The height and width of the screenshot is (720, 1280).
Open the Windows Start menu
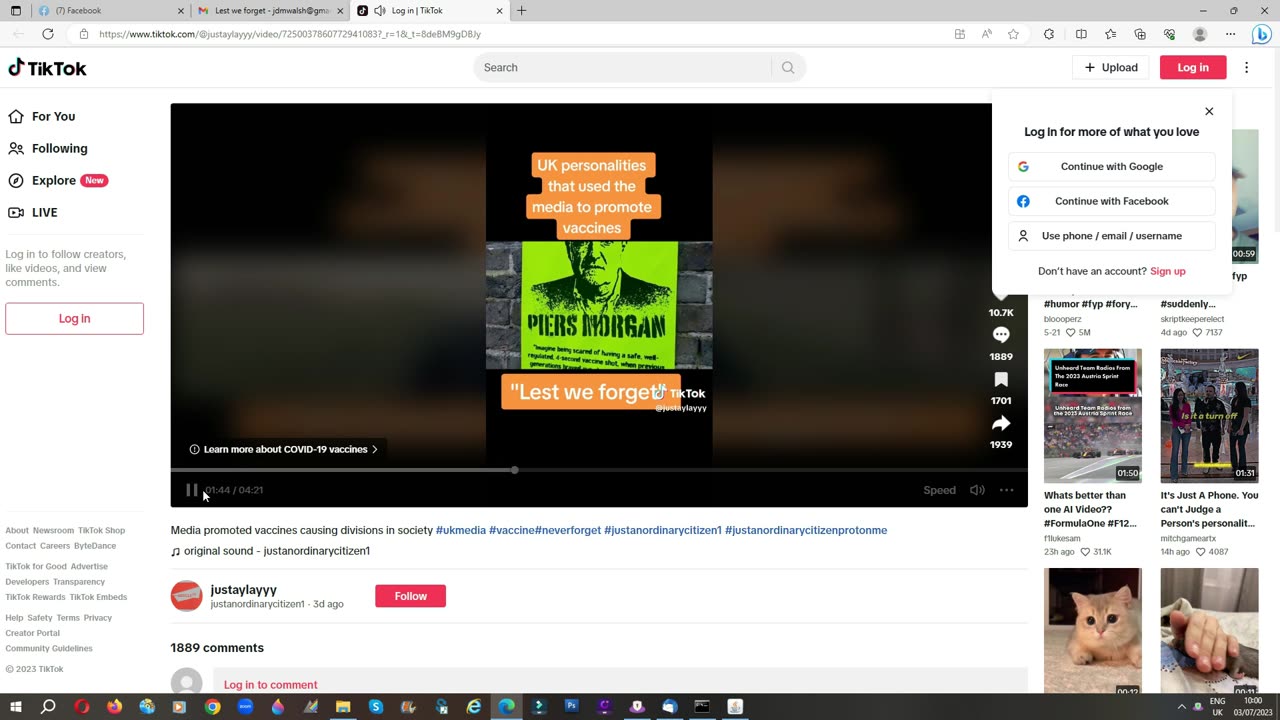pyautogui.click(x=15, y=707)
